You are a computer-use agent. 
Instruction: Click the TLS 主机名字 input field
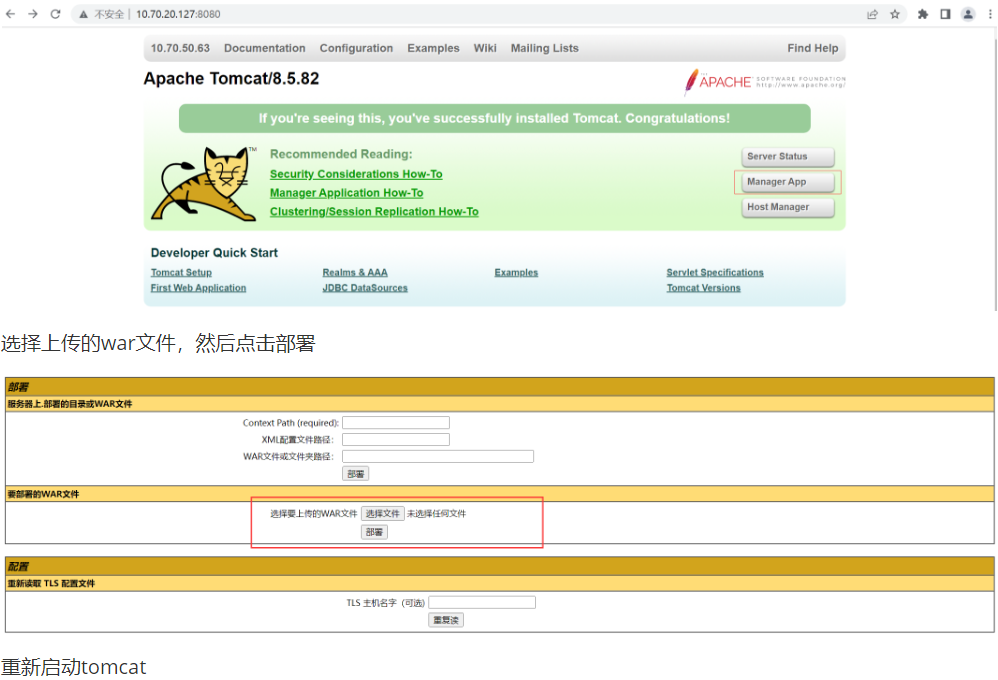(x=482, y=602)
